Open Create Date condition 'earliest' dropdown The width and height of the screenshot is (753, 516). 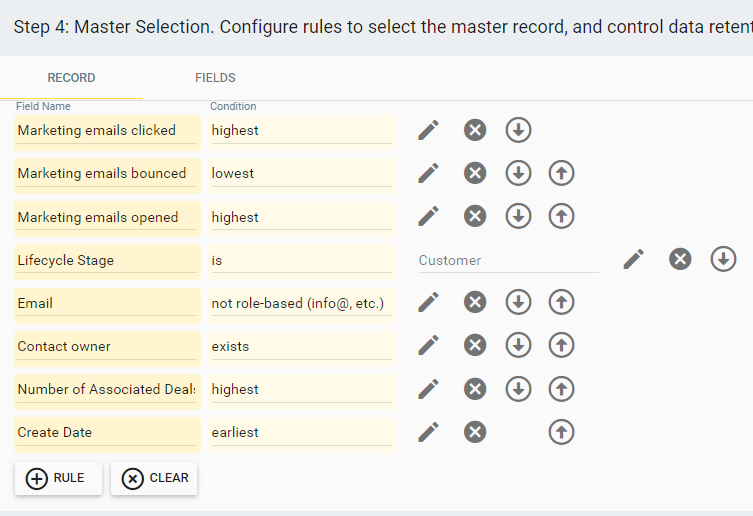coord(300,433)
